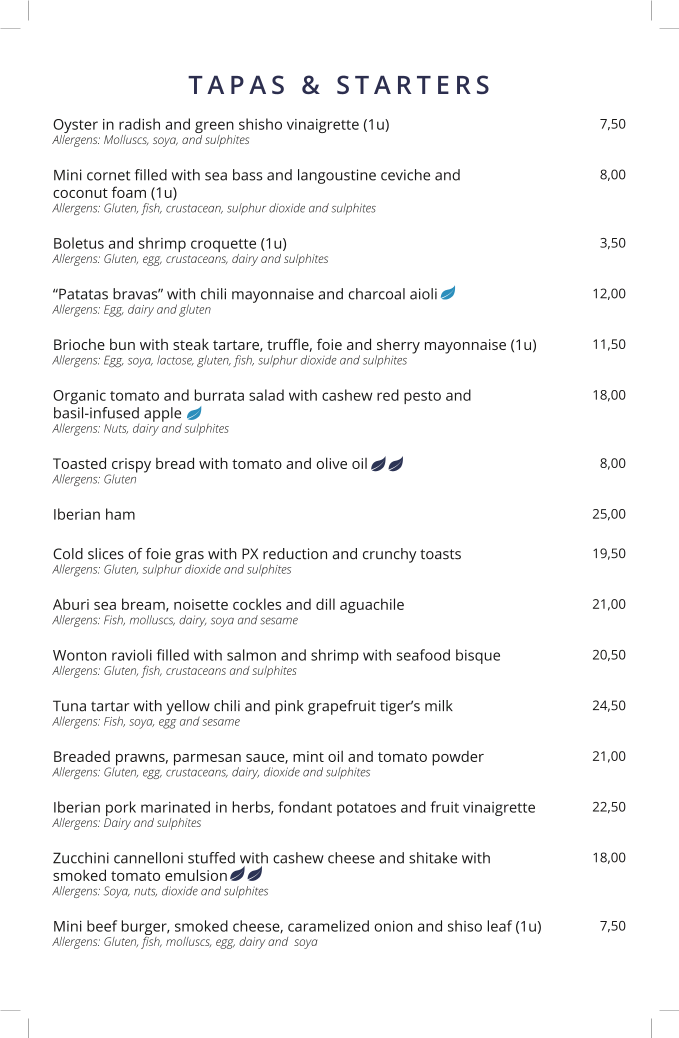Click first dark leaf after smoked tomato emulsion
The width and height of the screenshot is (679, 1038).
[238, 875]
